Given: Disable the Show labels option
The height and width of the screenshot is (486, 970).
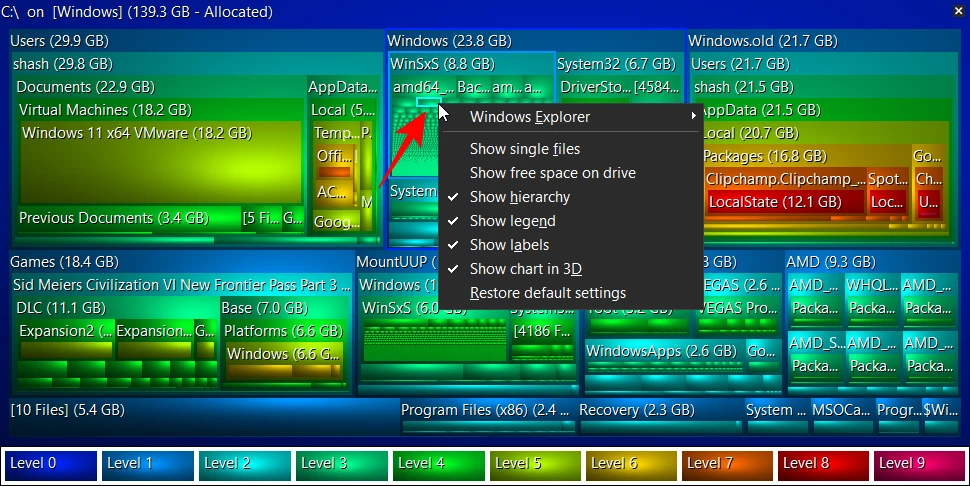Looking at the screenshot, I should pos(509,245).
